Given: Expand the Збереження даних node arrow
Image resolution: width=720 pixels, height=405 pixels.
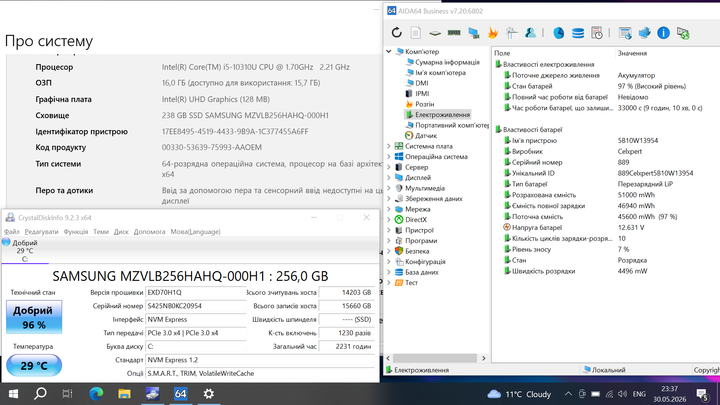Looking at the screenshot, I should pos(389,198).
